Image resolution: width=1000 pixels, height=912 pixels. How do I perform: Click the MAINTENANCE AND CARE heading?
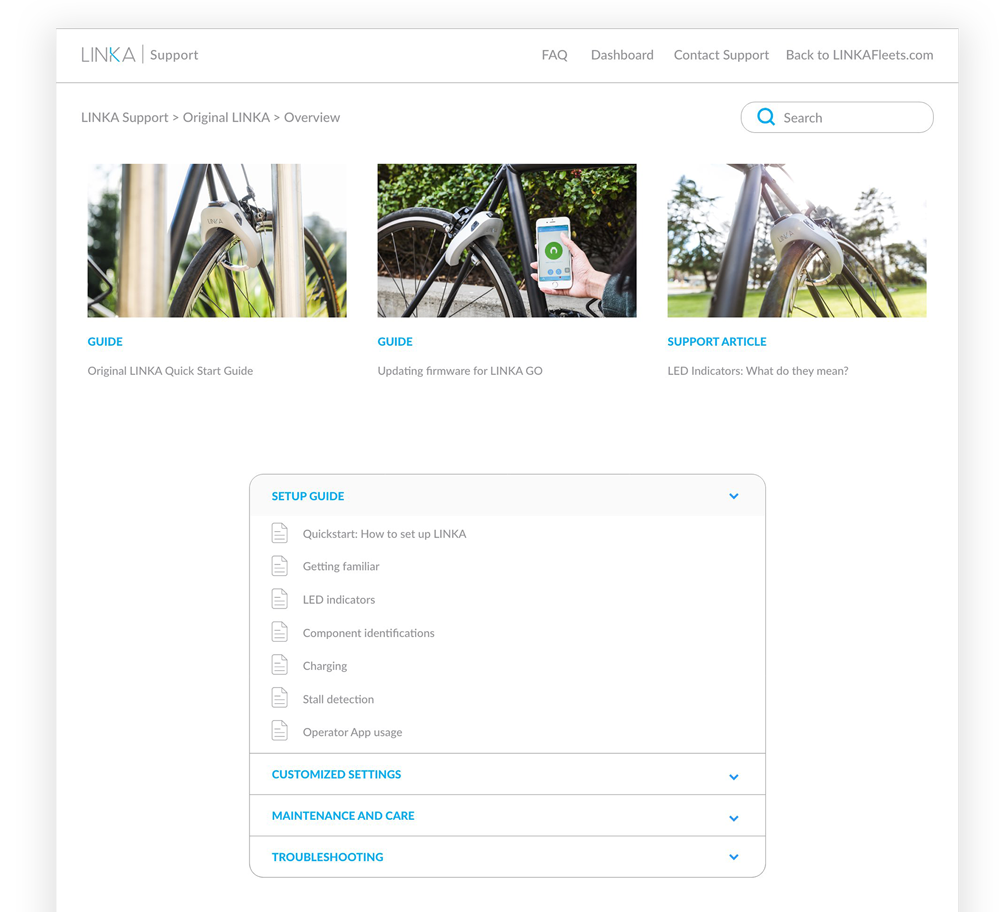tap(343, 816)
